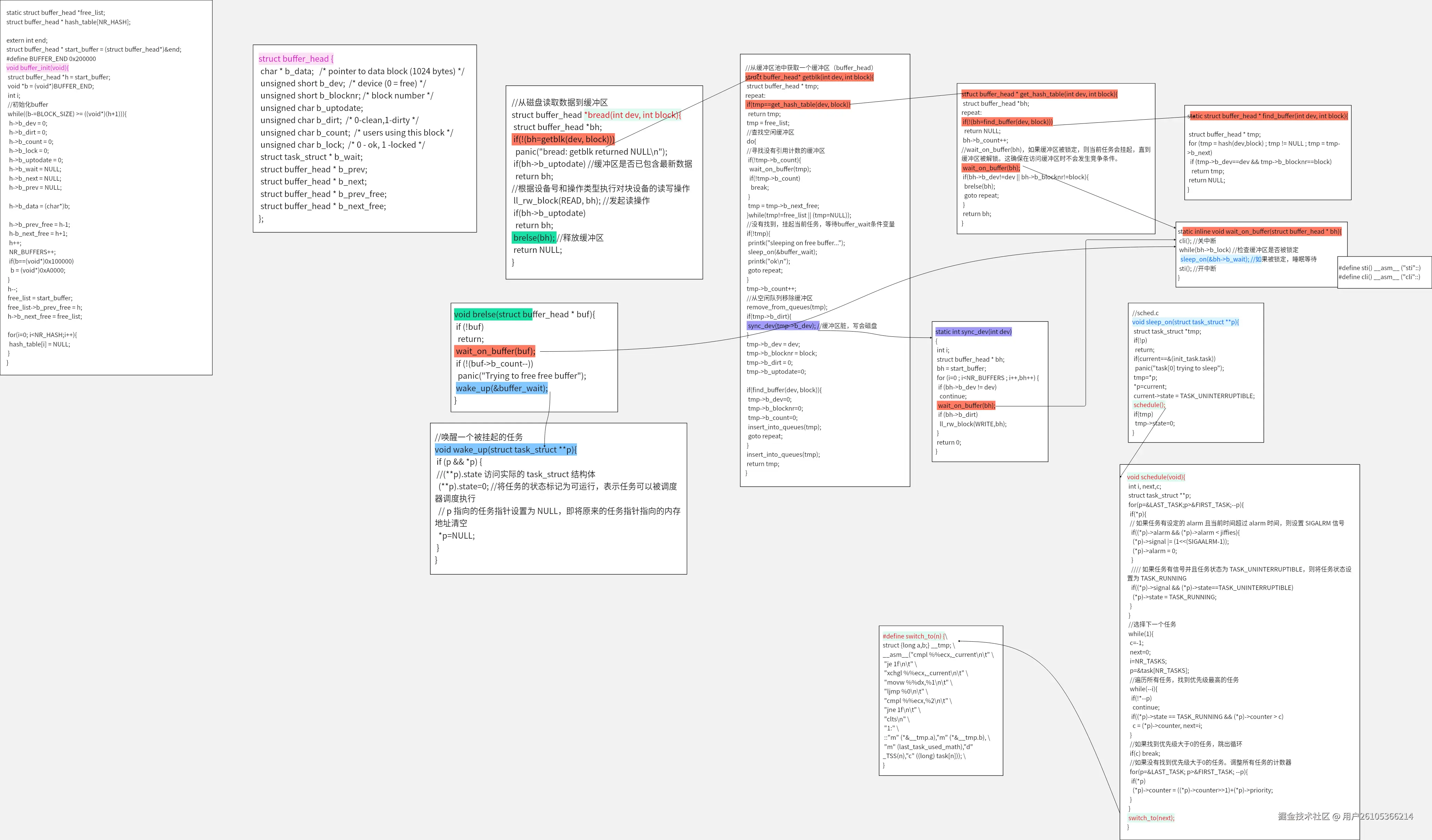Click the 'void brelse(struct buffer_head * buf){' header

click(x=524, y=314)
